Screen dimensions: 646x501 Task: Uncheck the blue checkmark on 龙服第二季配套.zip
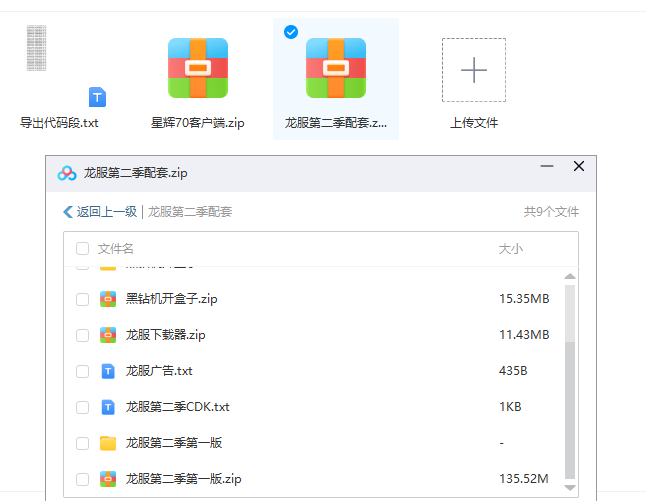tap(291, 32)
